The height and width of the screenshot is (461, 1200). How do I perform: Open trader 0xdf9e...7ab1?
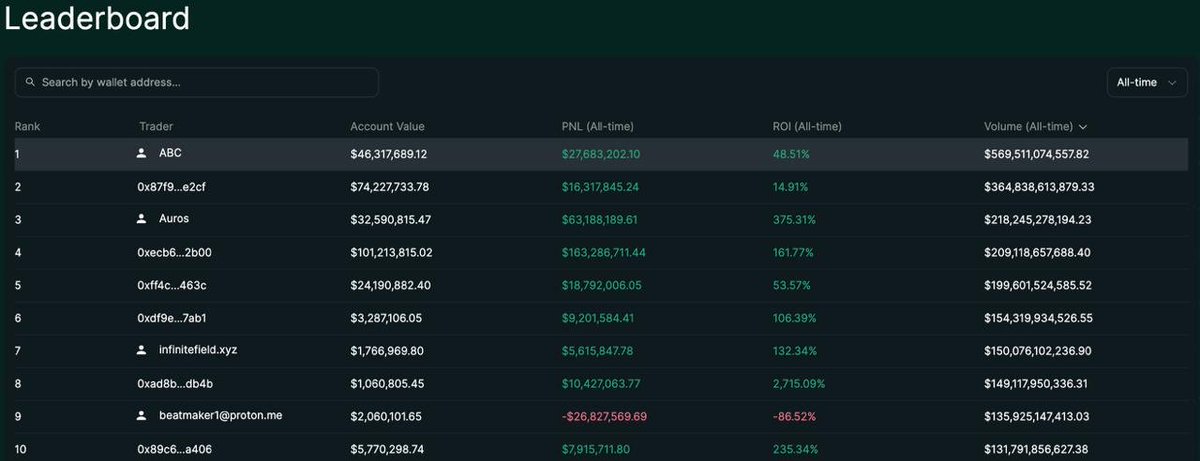point(172,318)
